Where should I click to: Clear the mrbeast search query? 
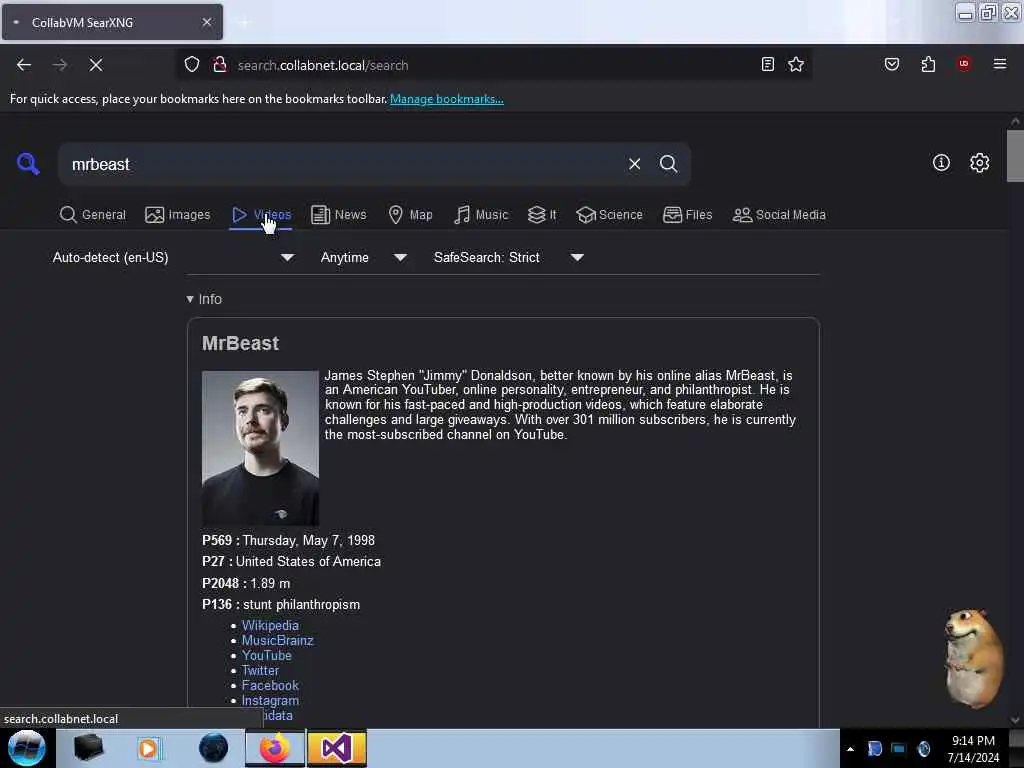(635, 164)
